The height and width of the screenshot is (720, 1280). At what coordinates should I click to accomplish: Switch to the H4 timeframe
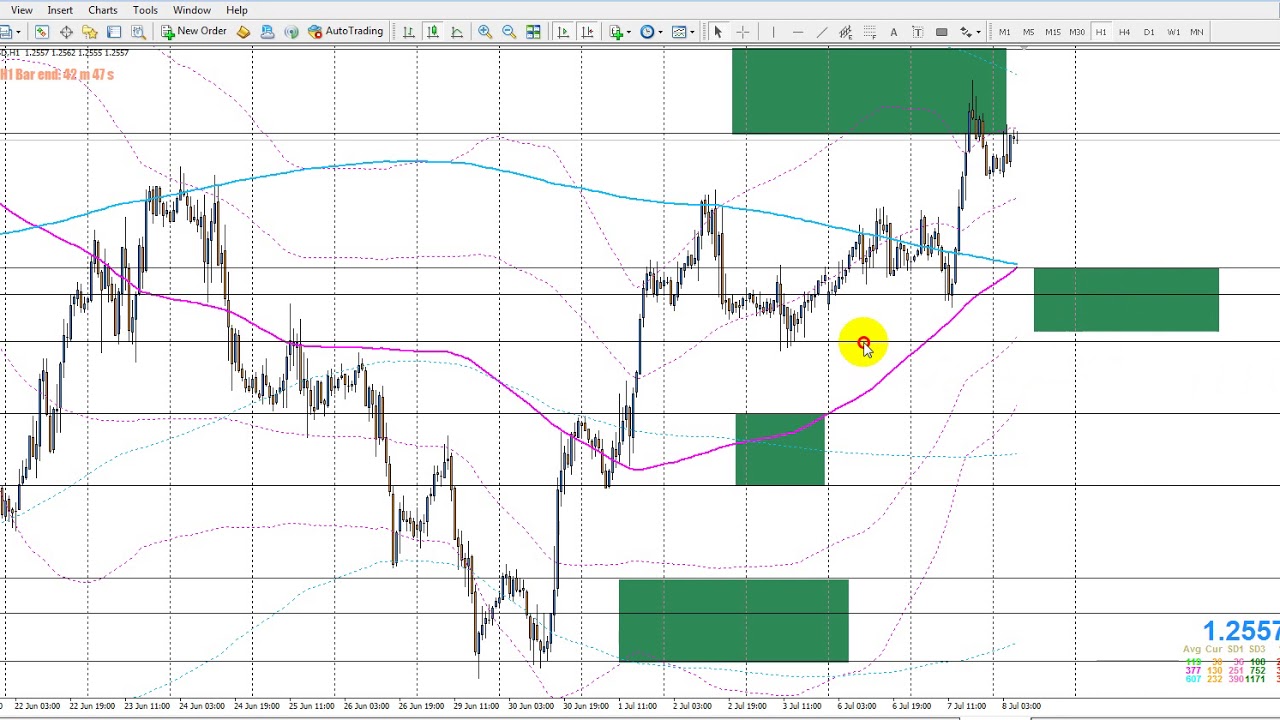(x=1125, y=32)
